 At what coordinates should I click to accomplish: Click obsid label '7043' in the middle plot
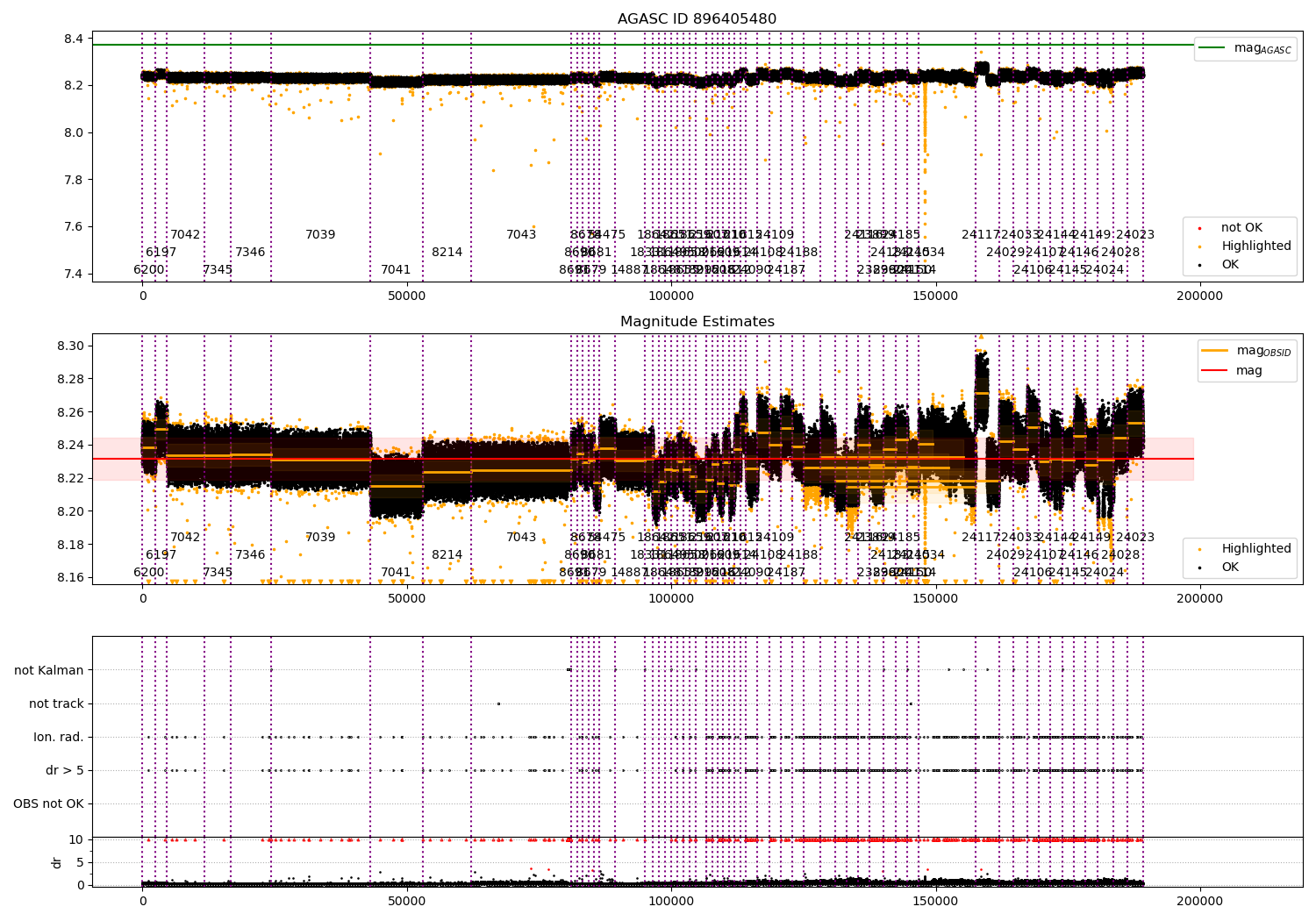(x=521, y=538)
